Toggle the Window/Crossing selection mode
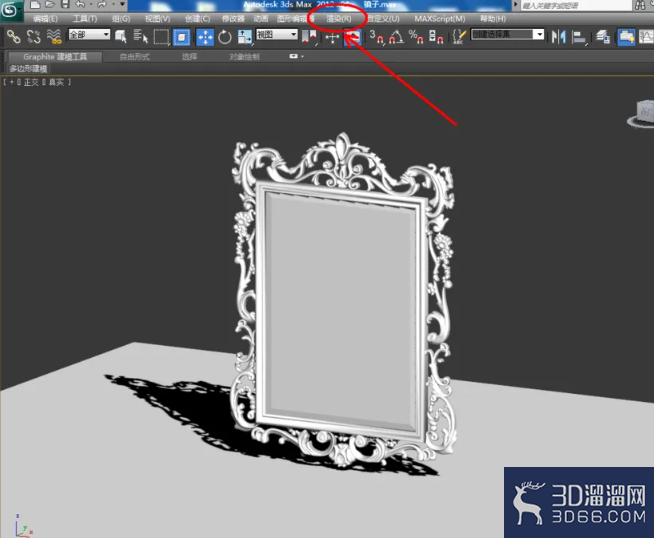The width and height of the screenshot is (654, 538). [x=181, y=37]
